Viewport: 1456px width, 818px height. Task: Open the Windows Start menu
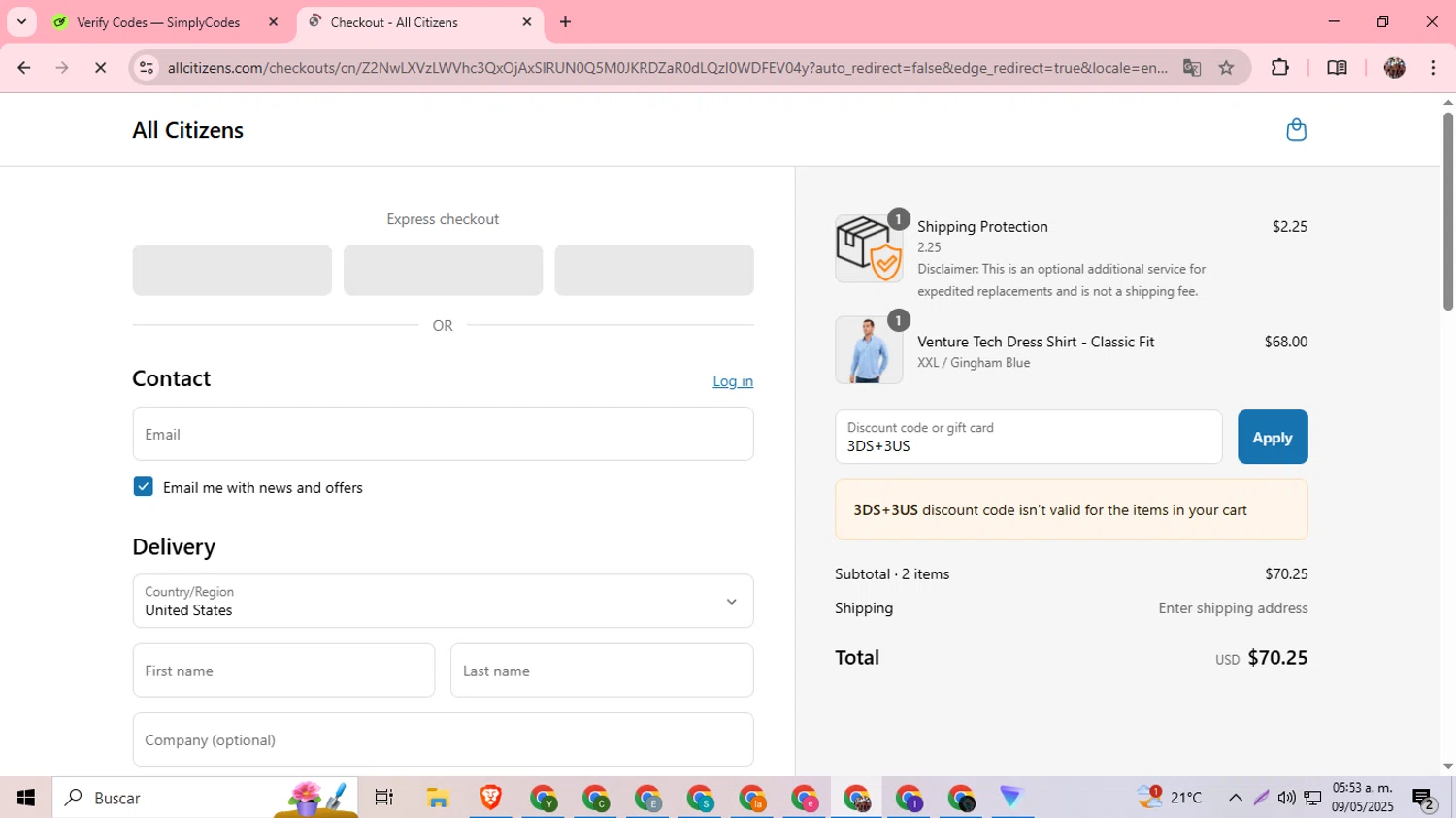26,798
